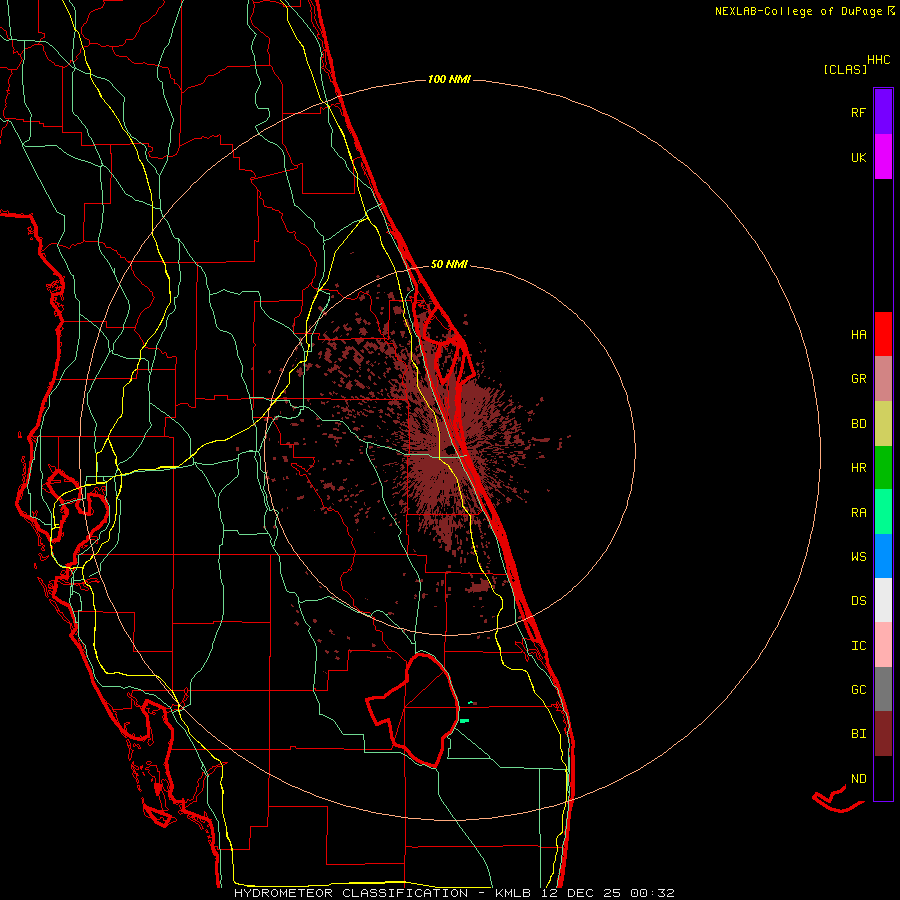Screen dimensions: 900x900
Task: Click the WS legend label
Action: click(858, 556)
